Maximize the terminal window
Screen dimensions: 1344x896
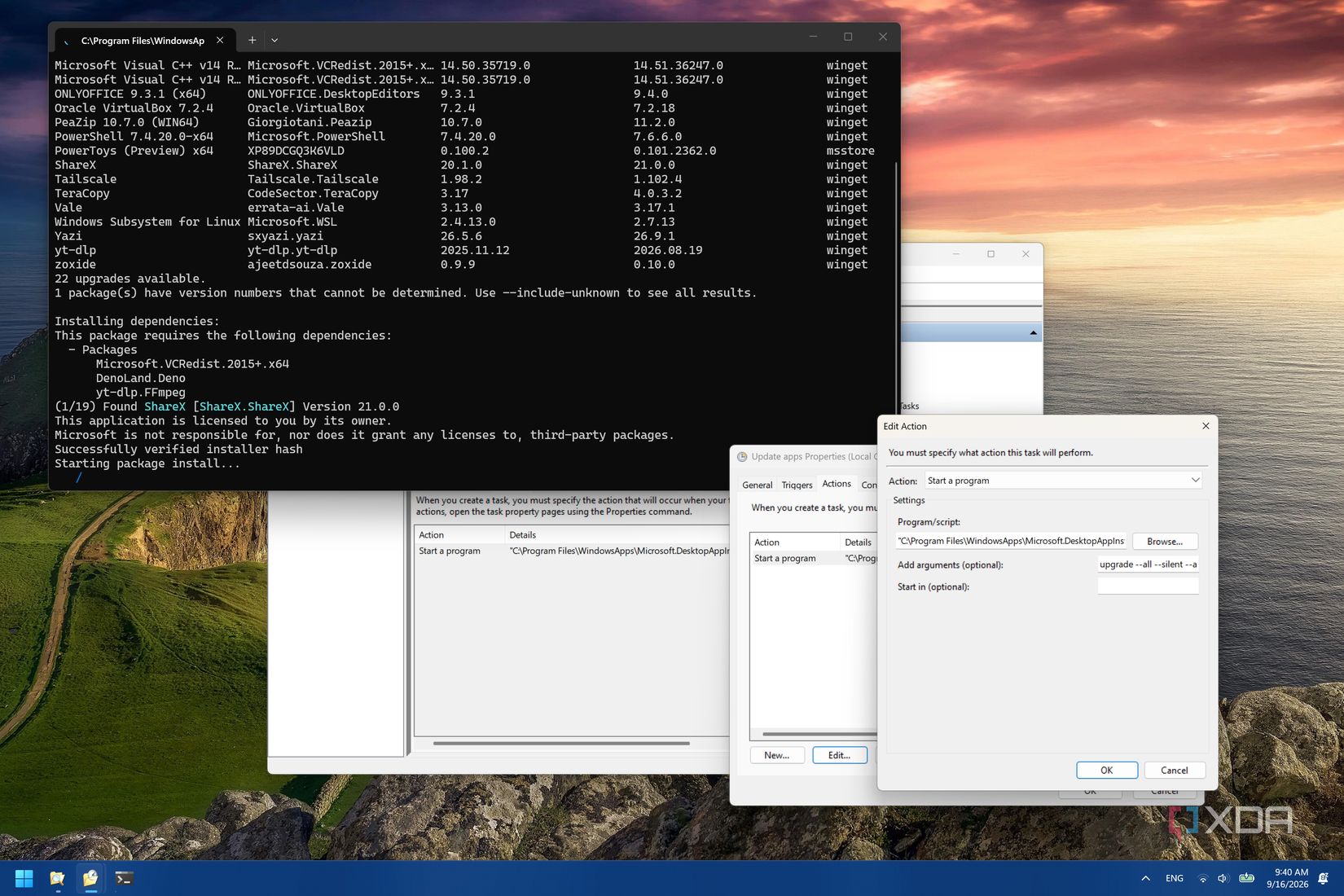click(848, 37)
